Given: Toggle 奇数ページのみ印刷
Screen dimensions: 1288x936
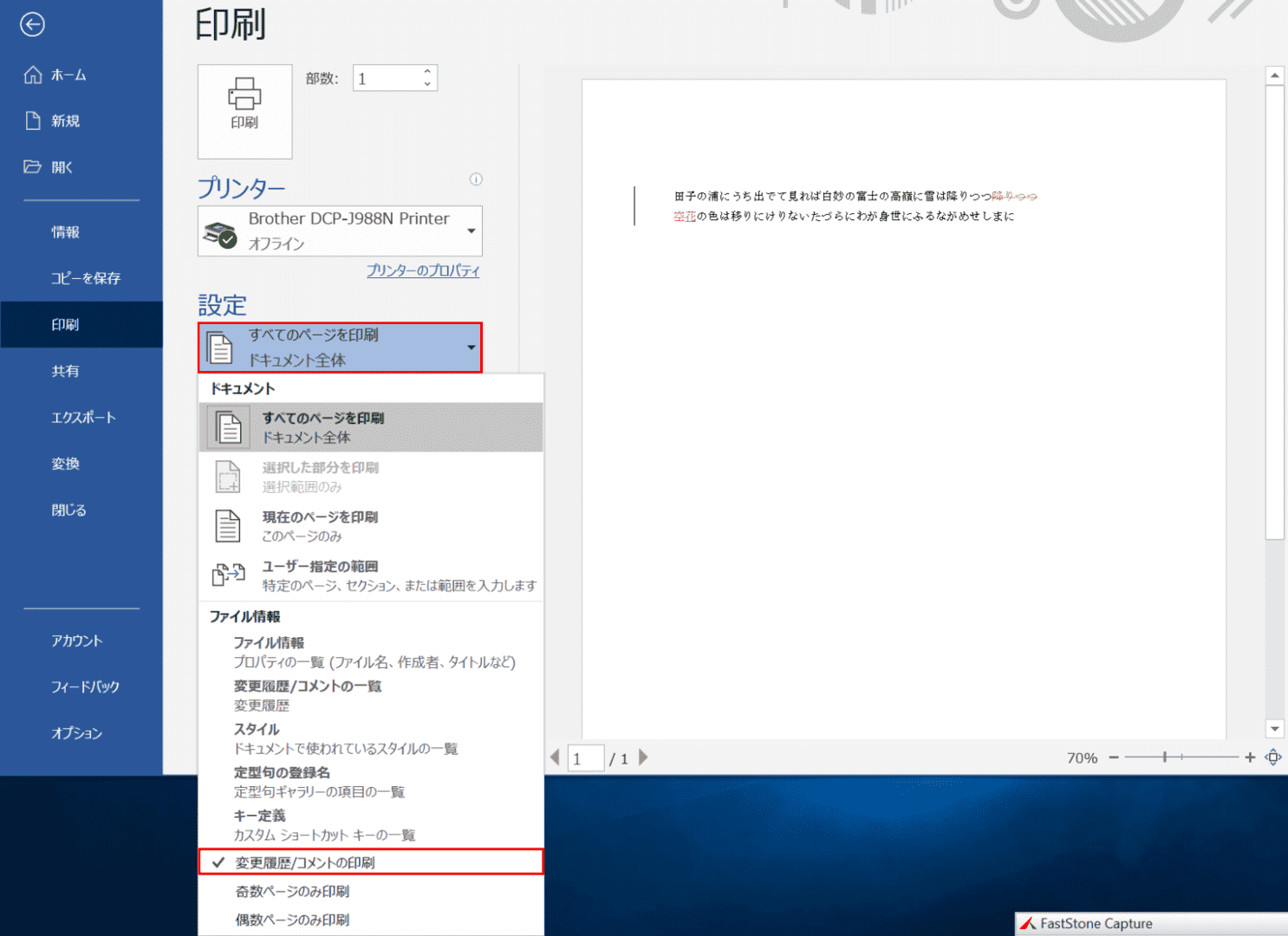Looking at the screenshot, I should click(x=371, y=891).
